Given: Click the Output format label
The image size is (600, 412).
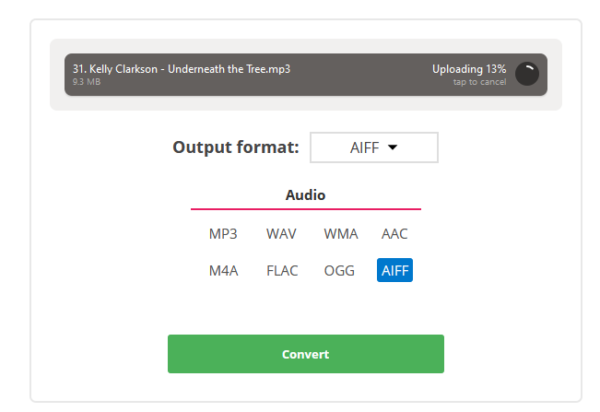Looking at the screenshot, I should click(236, 147).
